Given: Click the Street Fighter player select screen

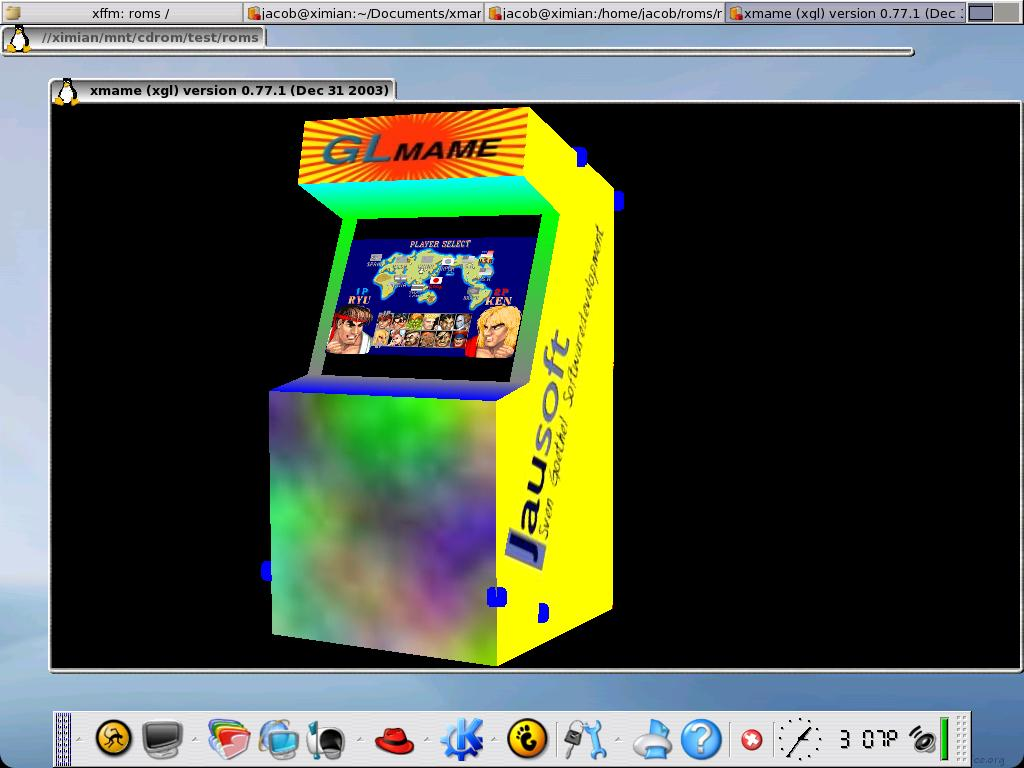Looking at the screenshot, I should pos(432,298).
